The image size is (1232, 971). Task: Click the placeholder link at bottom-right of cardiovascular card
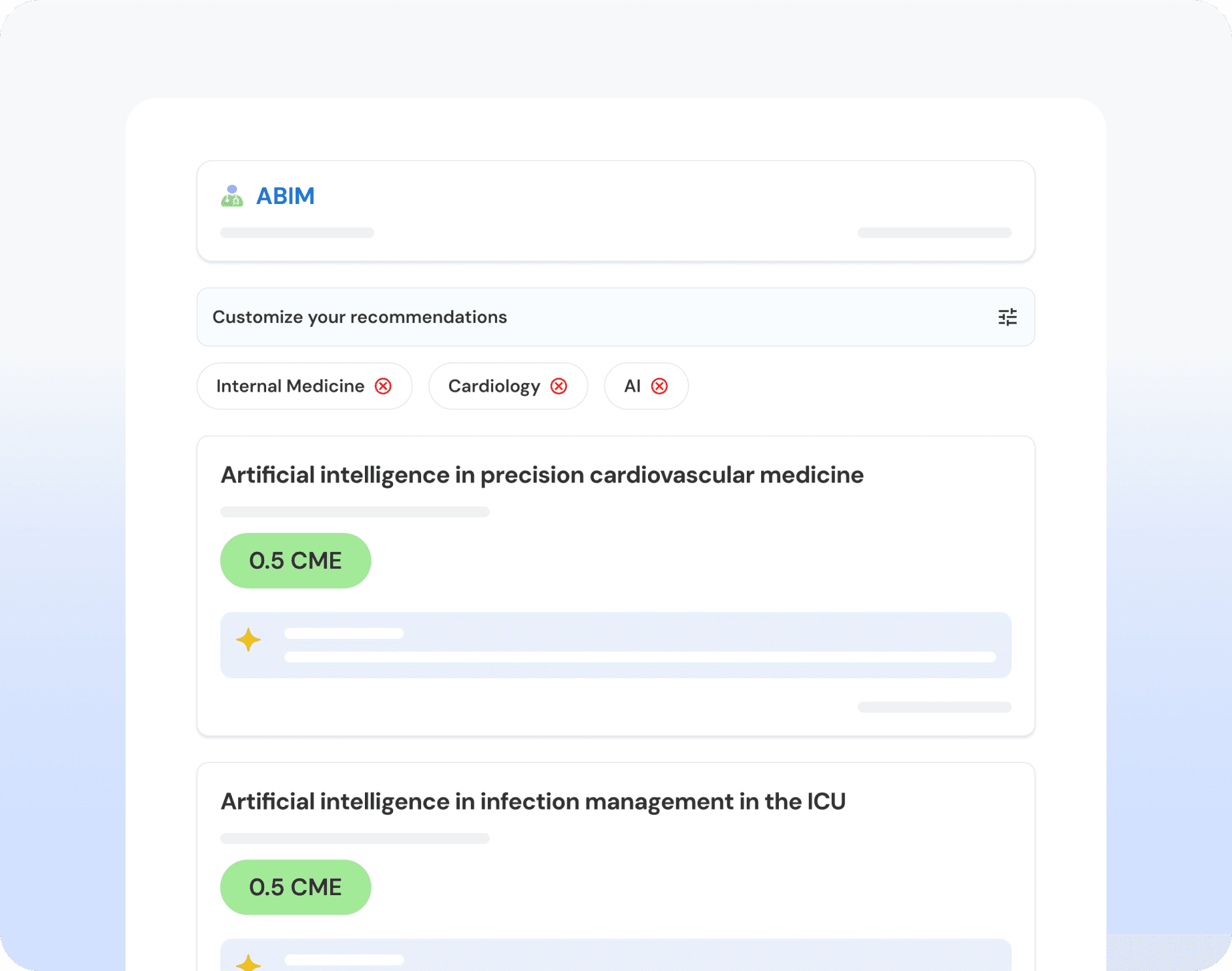(934, 707)
